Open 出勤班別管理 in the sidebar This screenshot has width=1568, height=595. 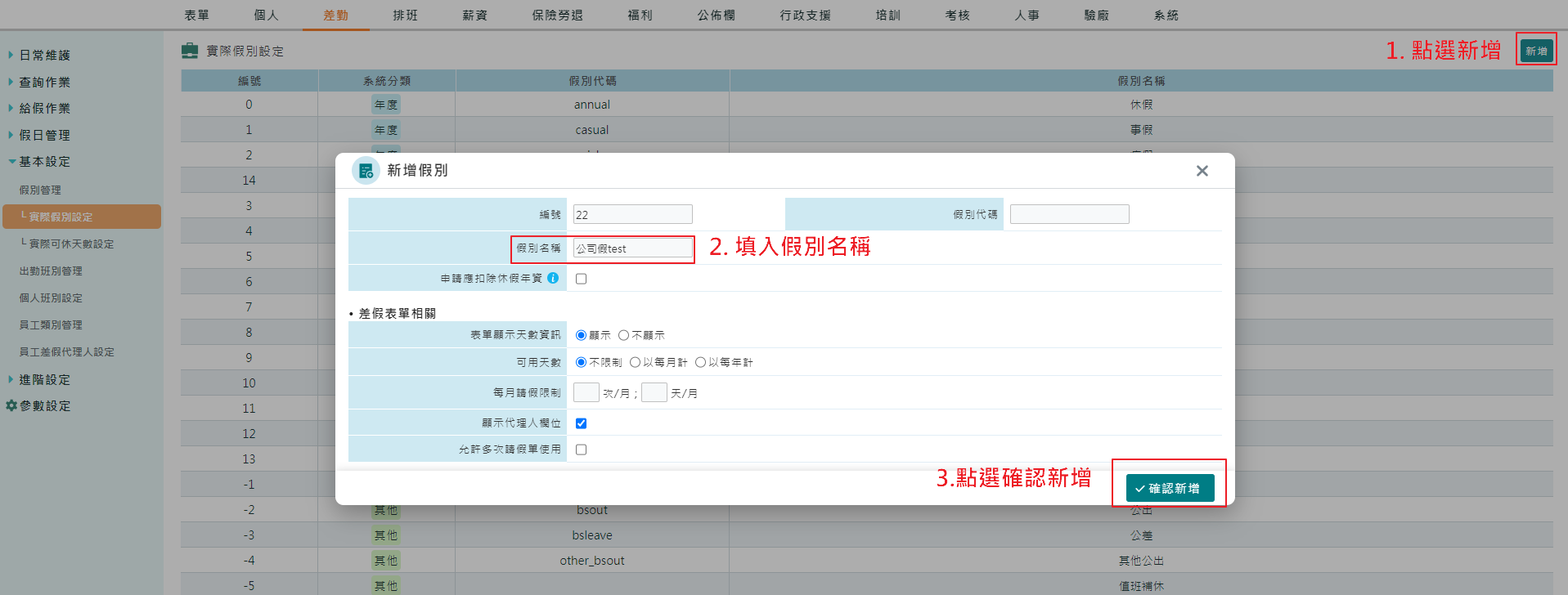(51, 271)
